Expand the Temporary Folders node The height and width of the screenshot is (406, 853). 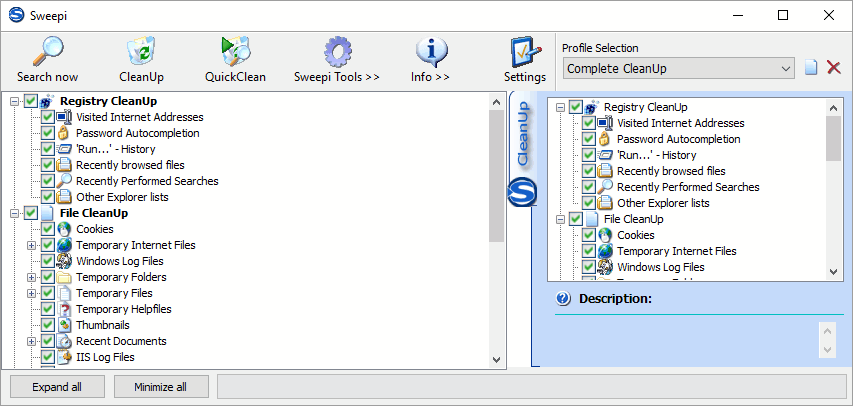32,278
